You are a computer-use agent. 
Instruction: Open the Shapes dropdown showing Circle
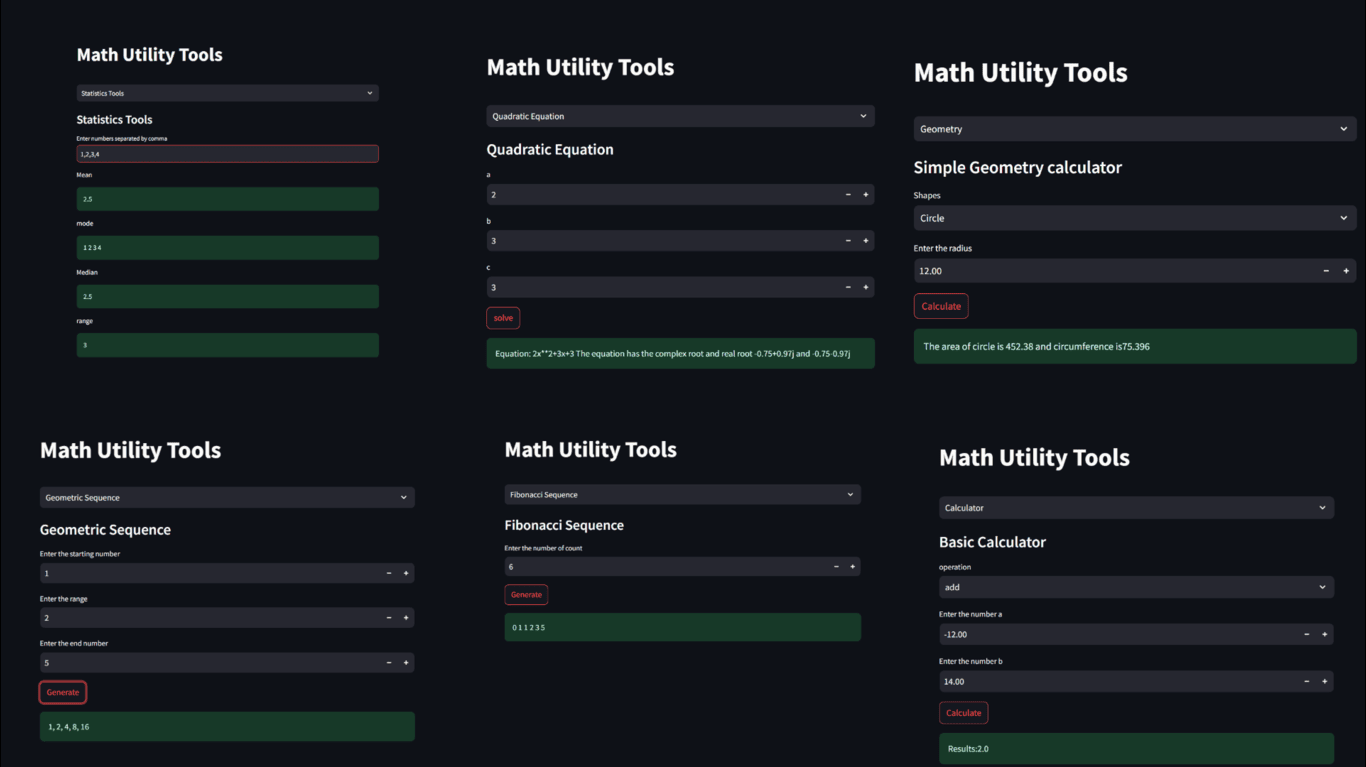tap(1134, 218)
